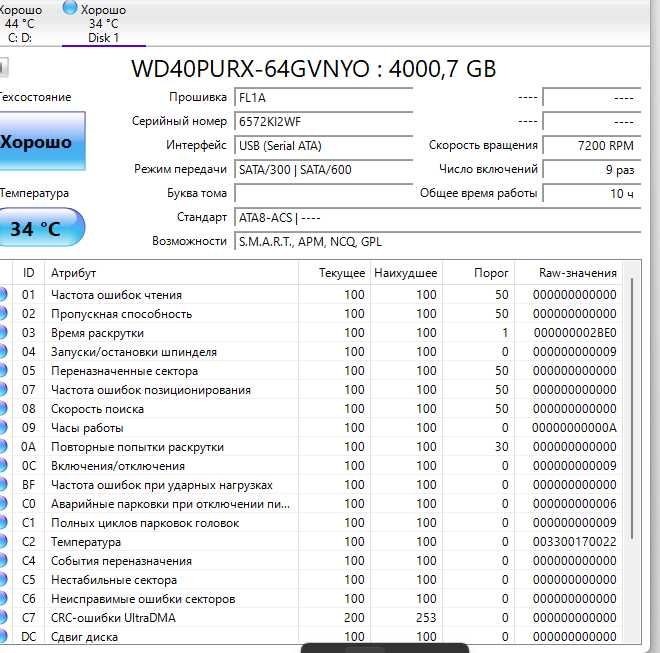Click status icon of row 0A Повторные попытки раскрутки
Image resolution: width=660 pixels, height=653 pixels.
click(3, 446)
